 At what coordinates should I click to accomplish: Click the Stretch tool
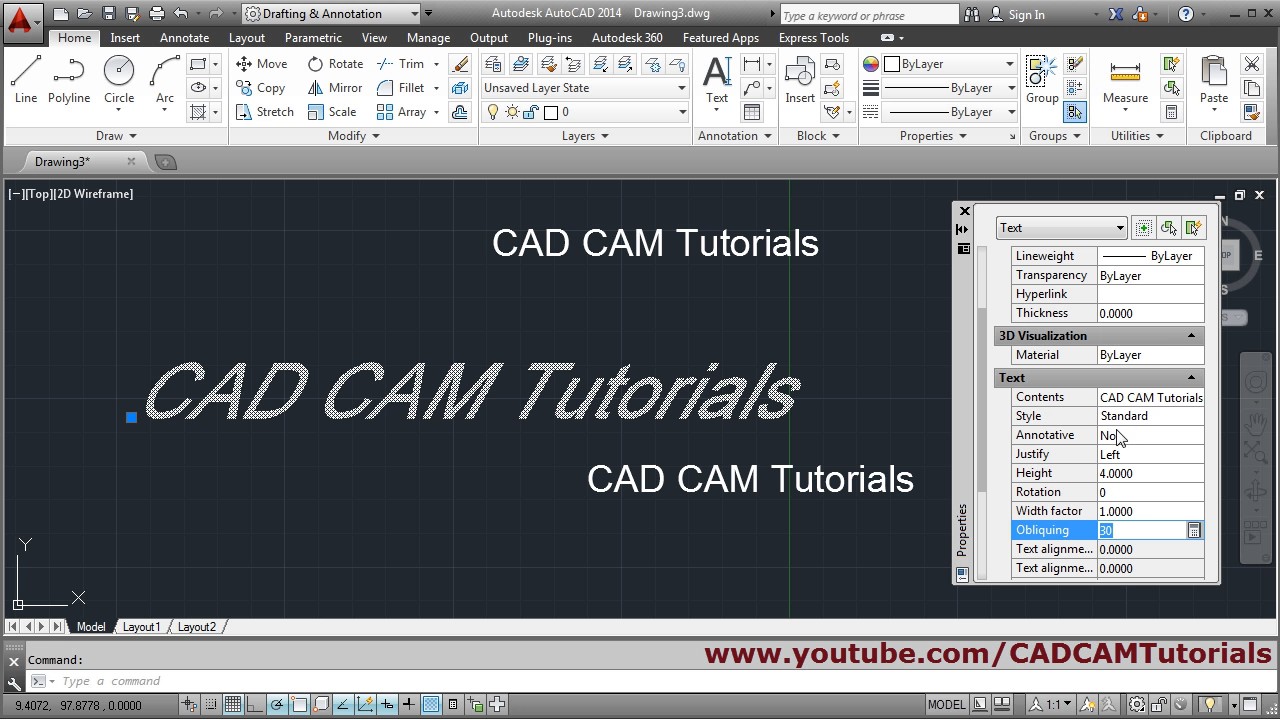[265, 112]
